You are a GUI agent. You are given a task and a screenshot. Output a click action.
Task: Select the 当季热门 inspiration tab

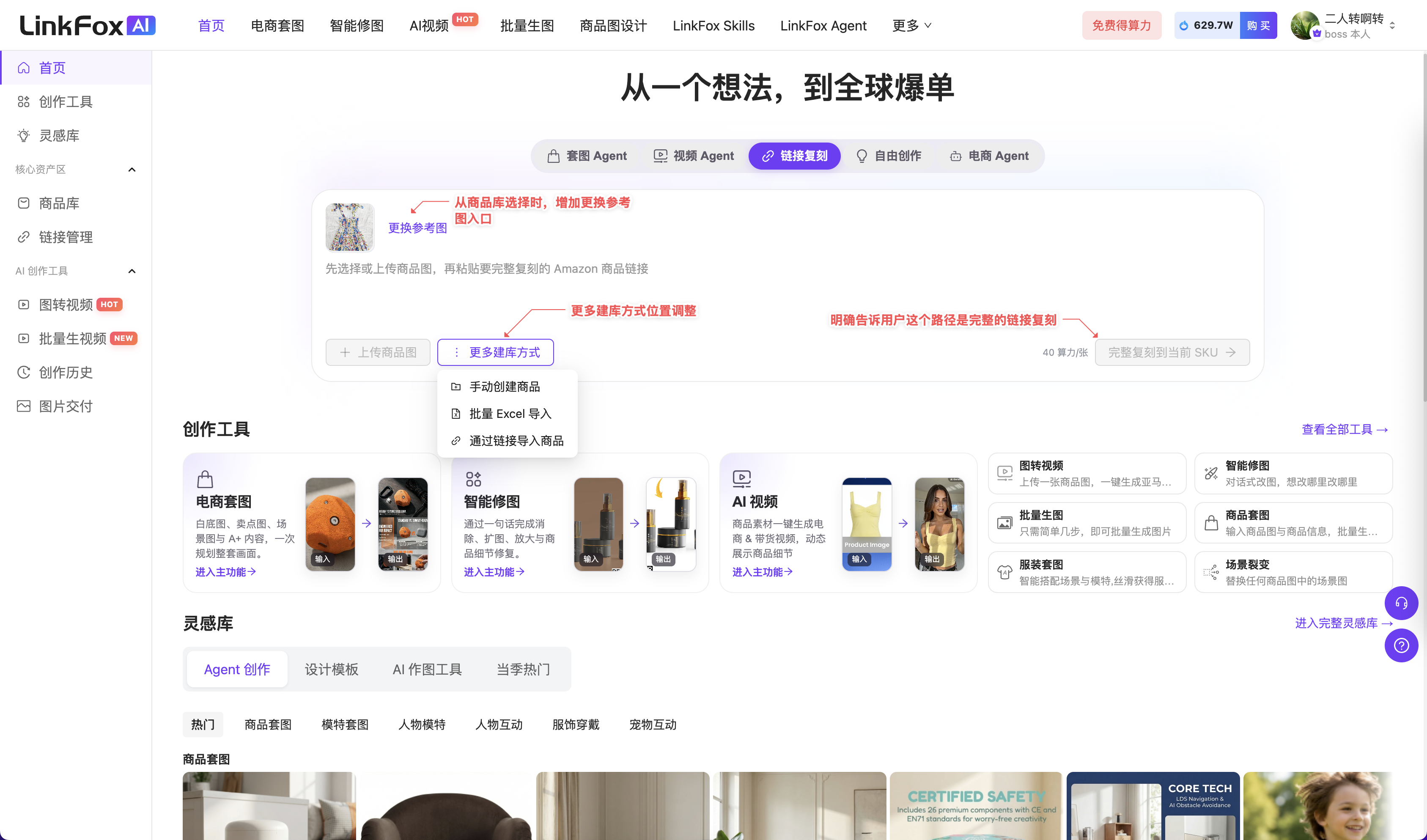click(x=523, y=670)
